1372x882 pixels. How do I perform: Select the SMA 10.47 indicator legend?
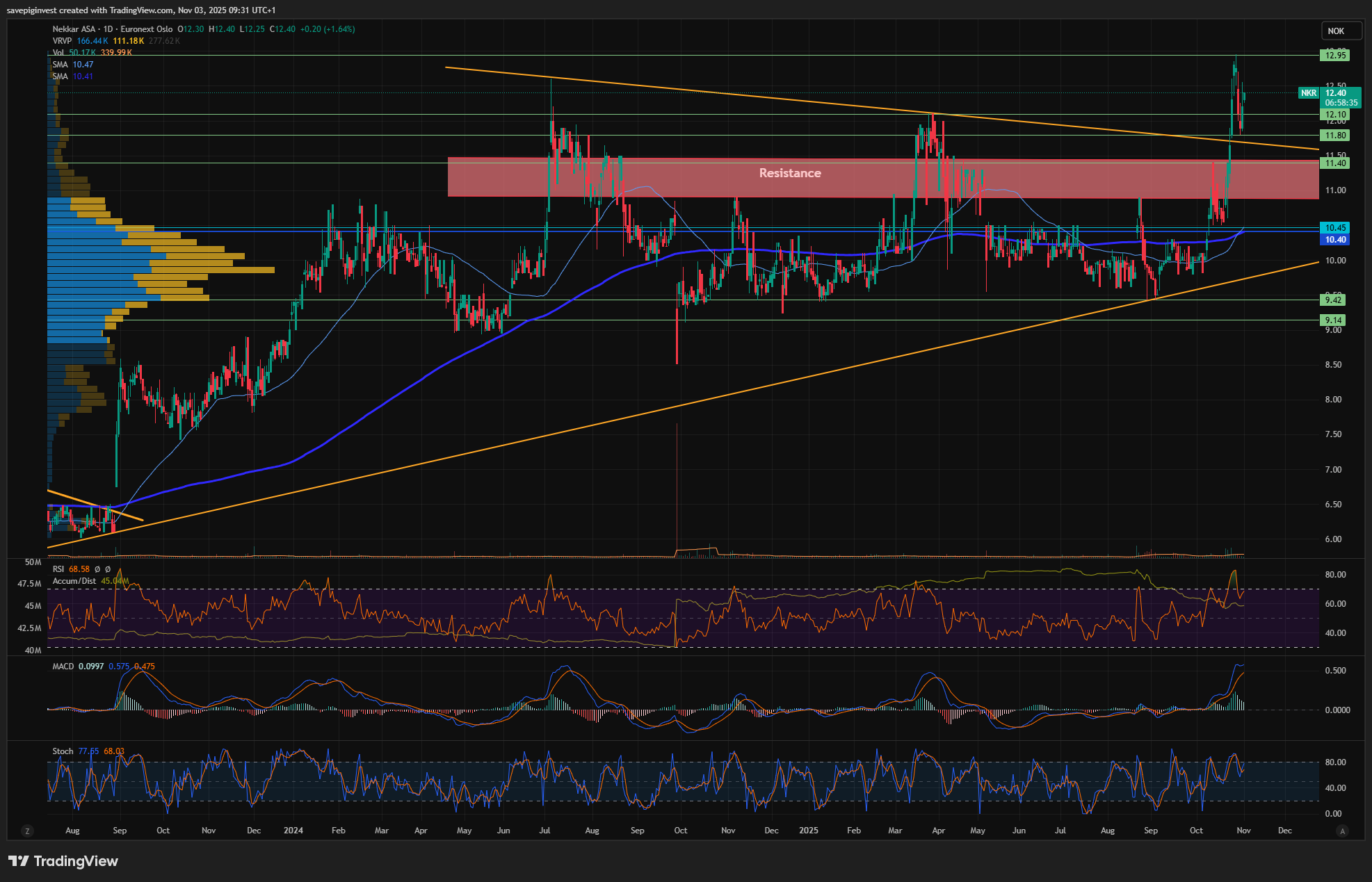pyautogui.click(x=60, y=65)
